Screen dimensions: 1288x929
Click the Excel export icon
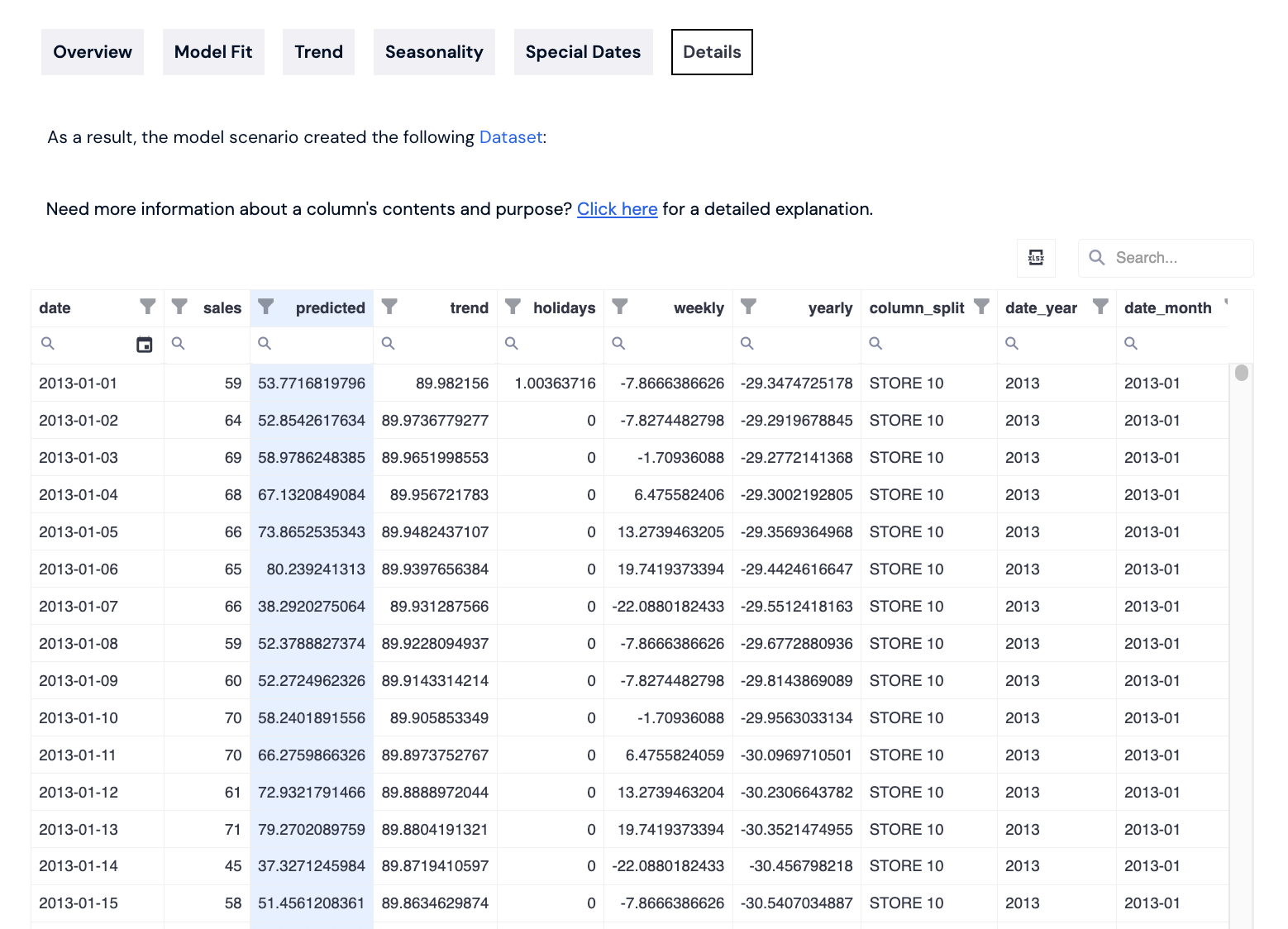(1036, 258)
